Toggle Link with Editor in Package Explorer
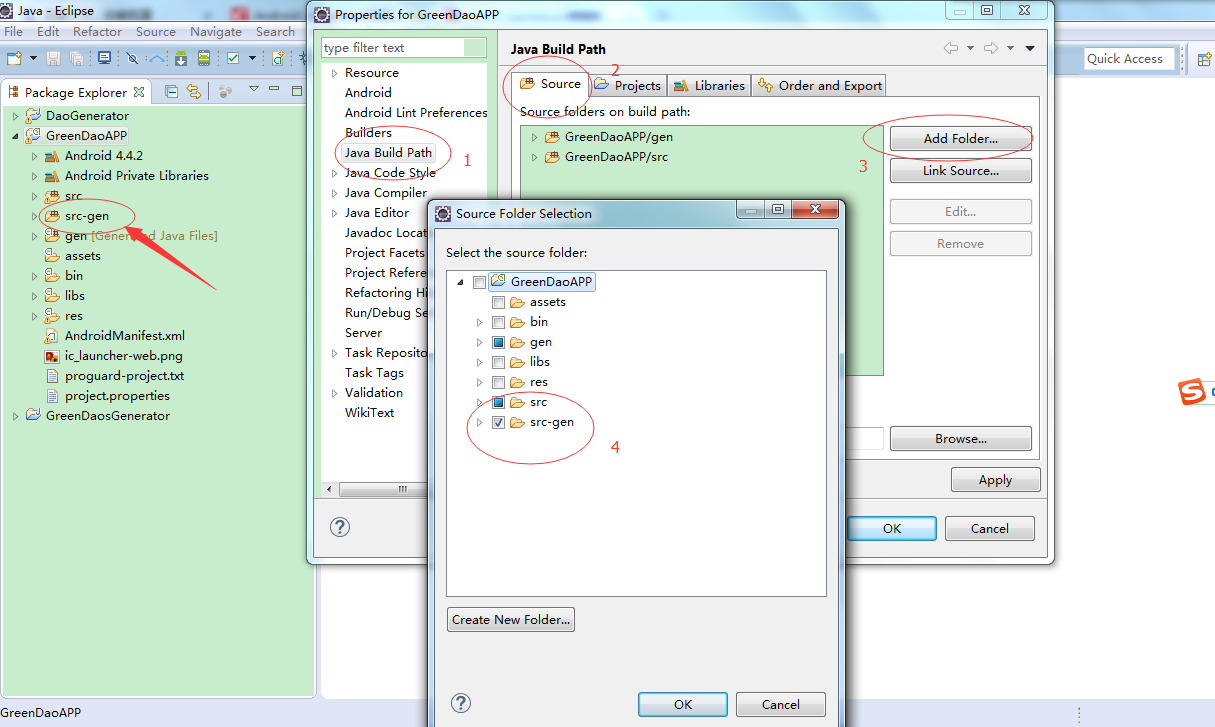1215x727 pixels. click(193, 91)
